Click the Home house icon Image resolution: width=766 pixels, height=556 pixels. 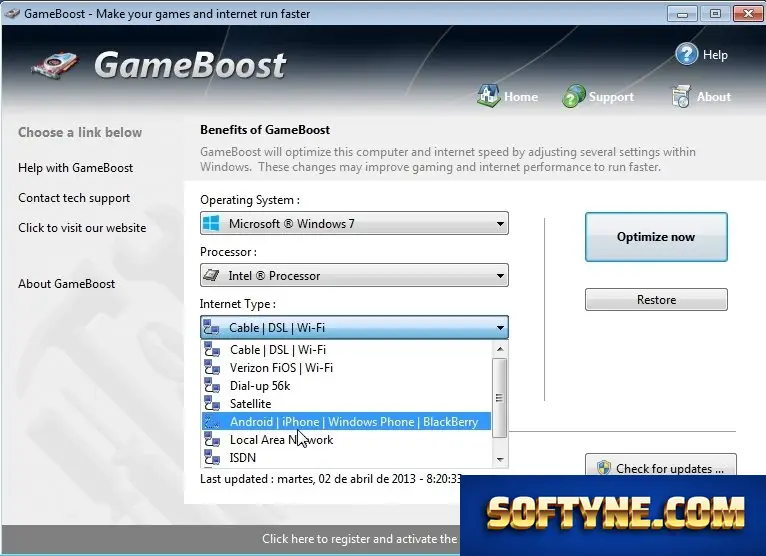(x=488, y=95)
